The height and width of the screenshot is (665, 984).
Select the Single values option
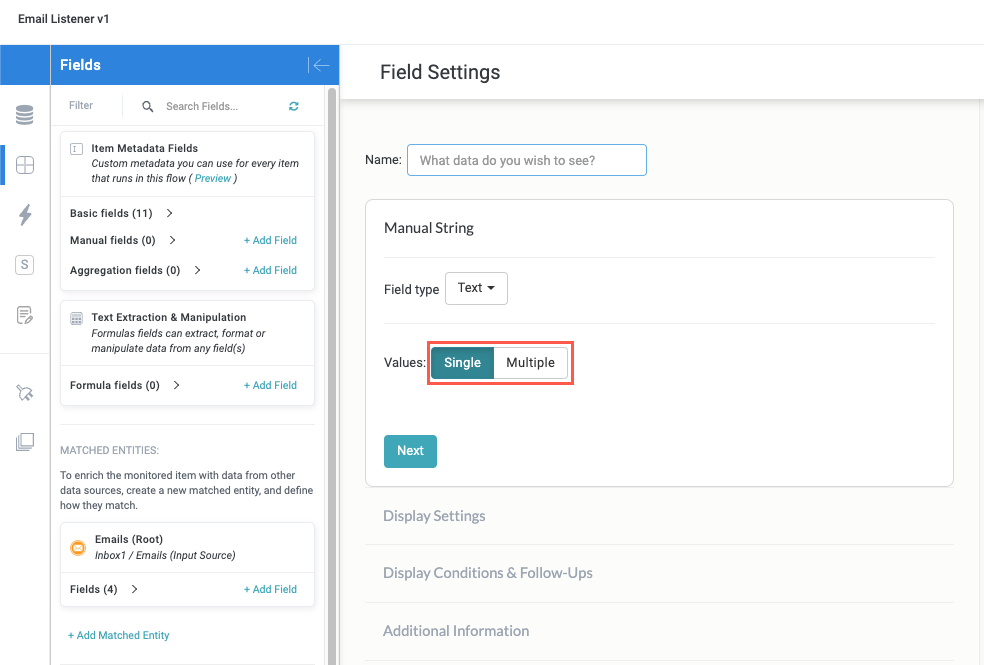[462, 363]
